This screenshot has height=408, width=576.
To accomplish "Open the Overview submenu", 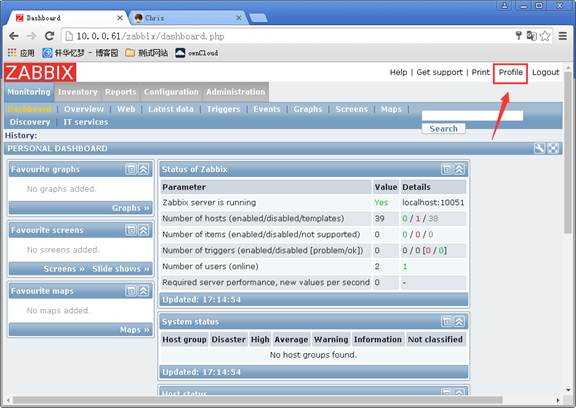I will [x=84, y=109].
